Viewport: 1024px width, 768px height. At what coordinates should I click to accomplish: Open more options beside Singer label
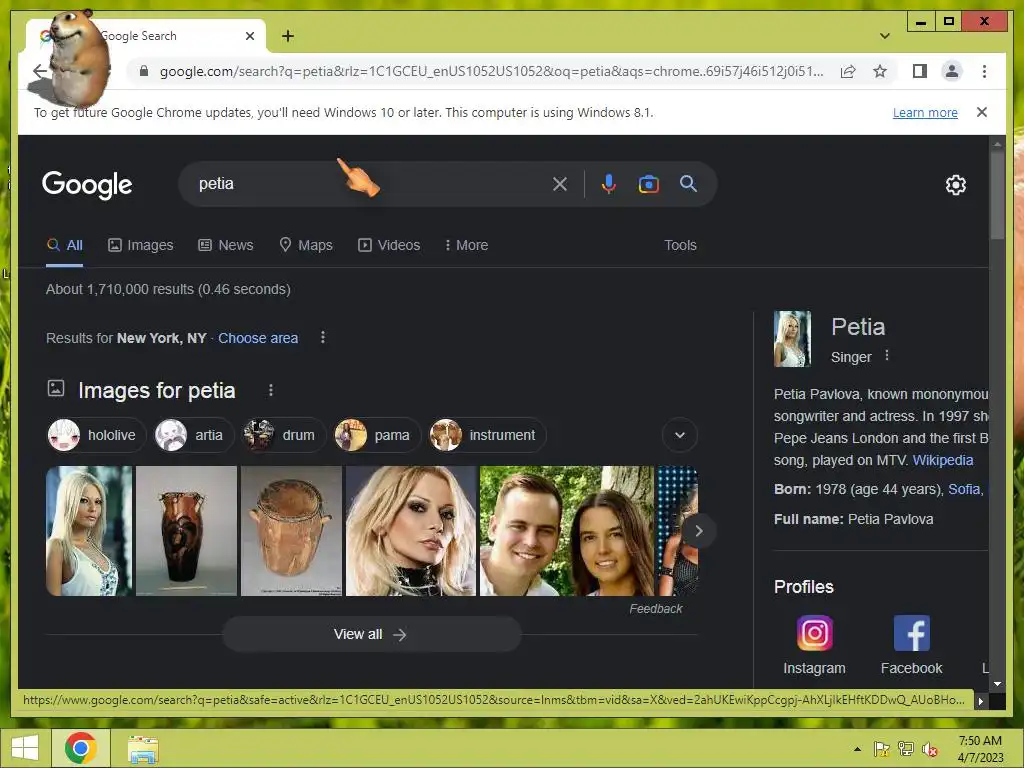point(886,355)
